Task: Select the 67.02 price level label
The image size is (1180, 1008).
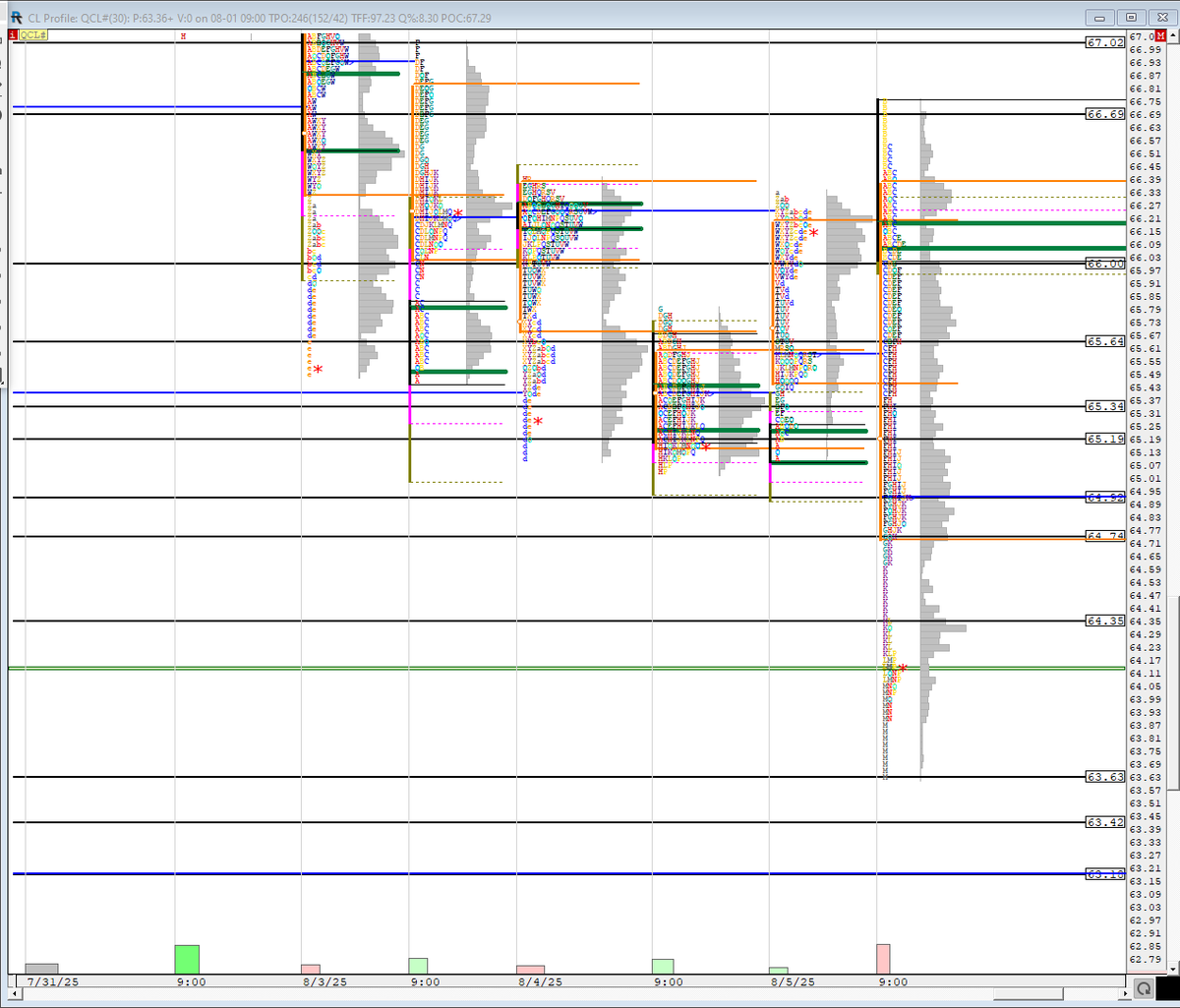Action: (x=1104, y=43)
